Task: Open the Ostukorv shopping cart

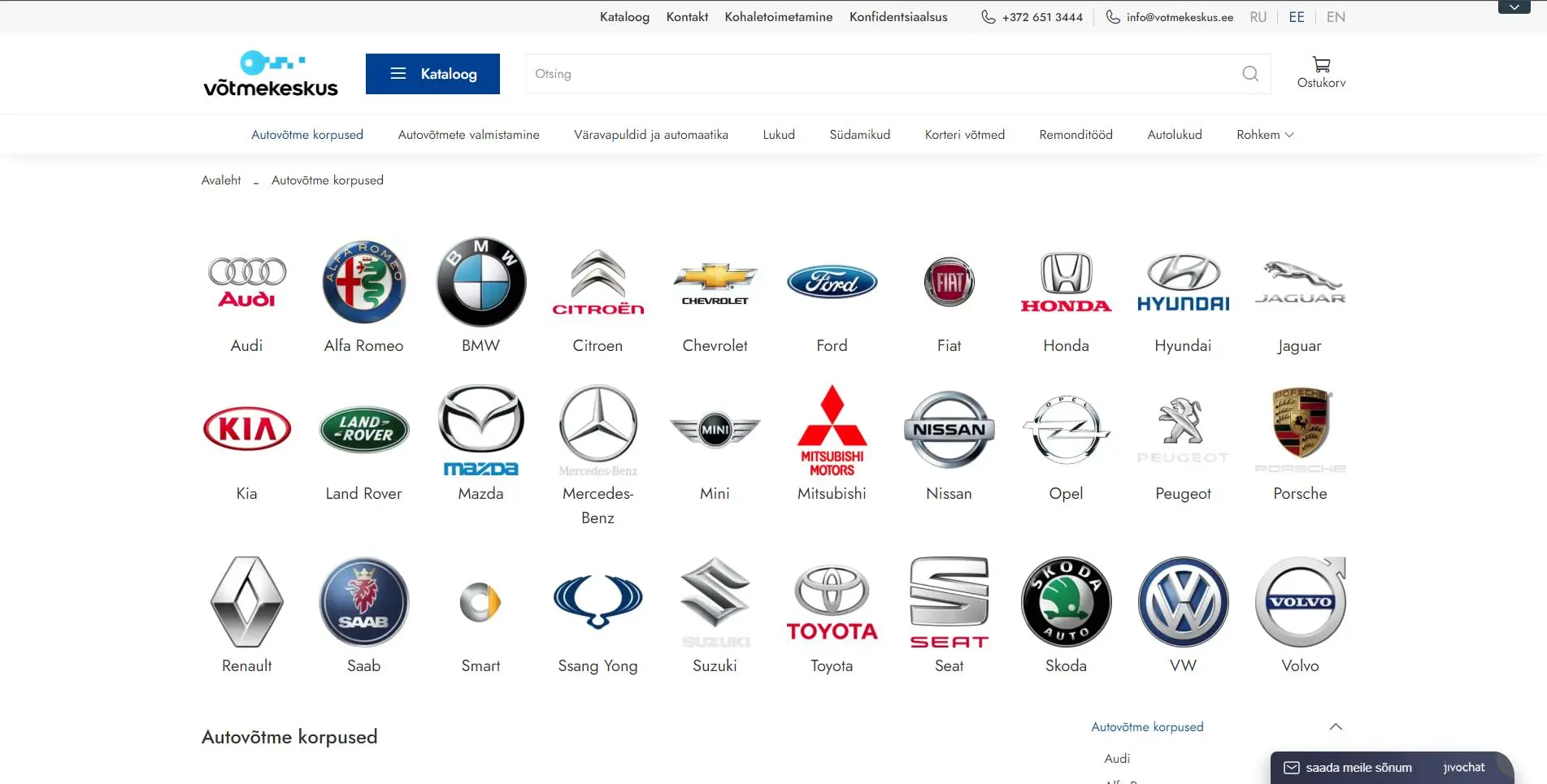Action: point(1321,73)
